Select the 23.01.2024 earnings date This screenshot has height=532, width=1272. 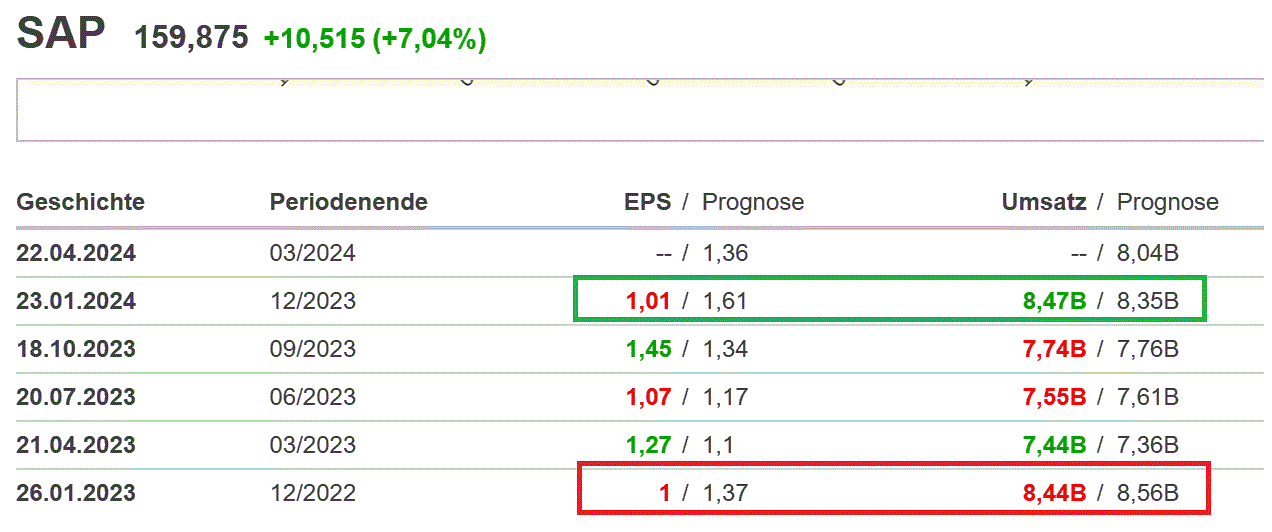(76, 301)
